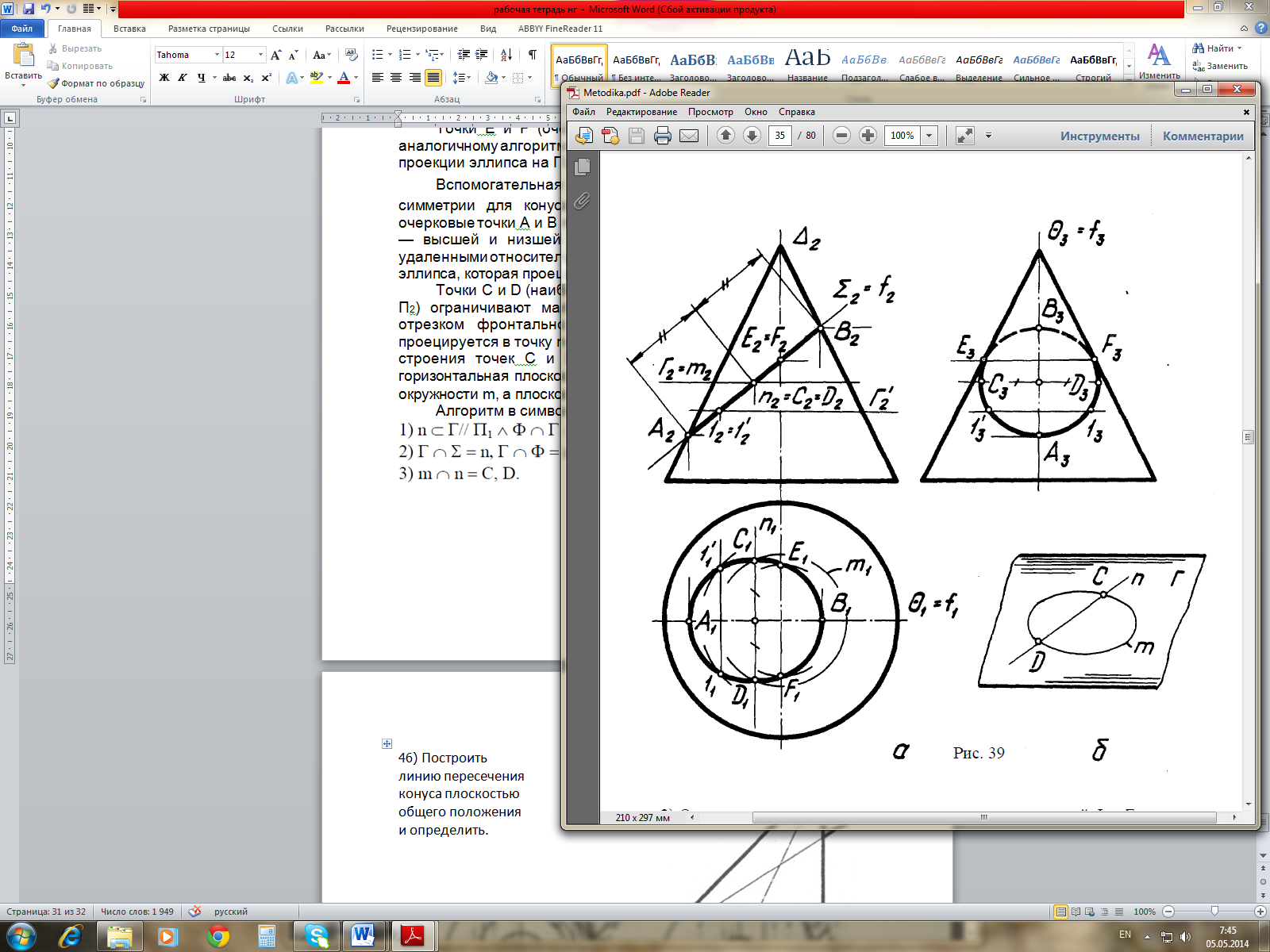Toggle Subscript in Word

[248, 78]
